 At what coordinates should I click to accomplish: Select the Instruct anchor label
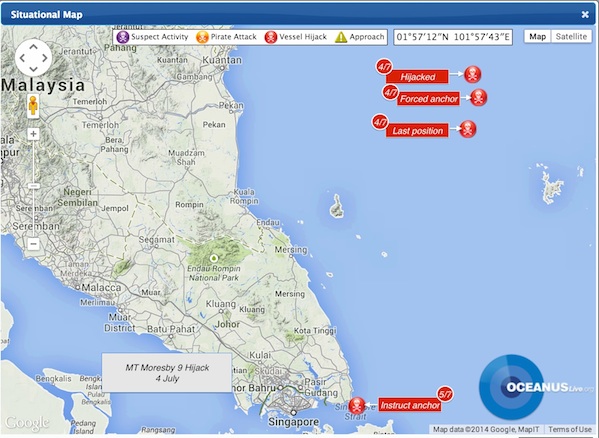pyautogui.click(x=410, y=406)
